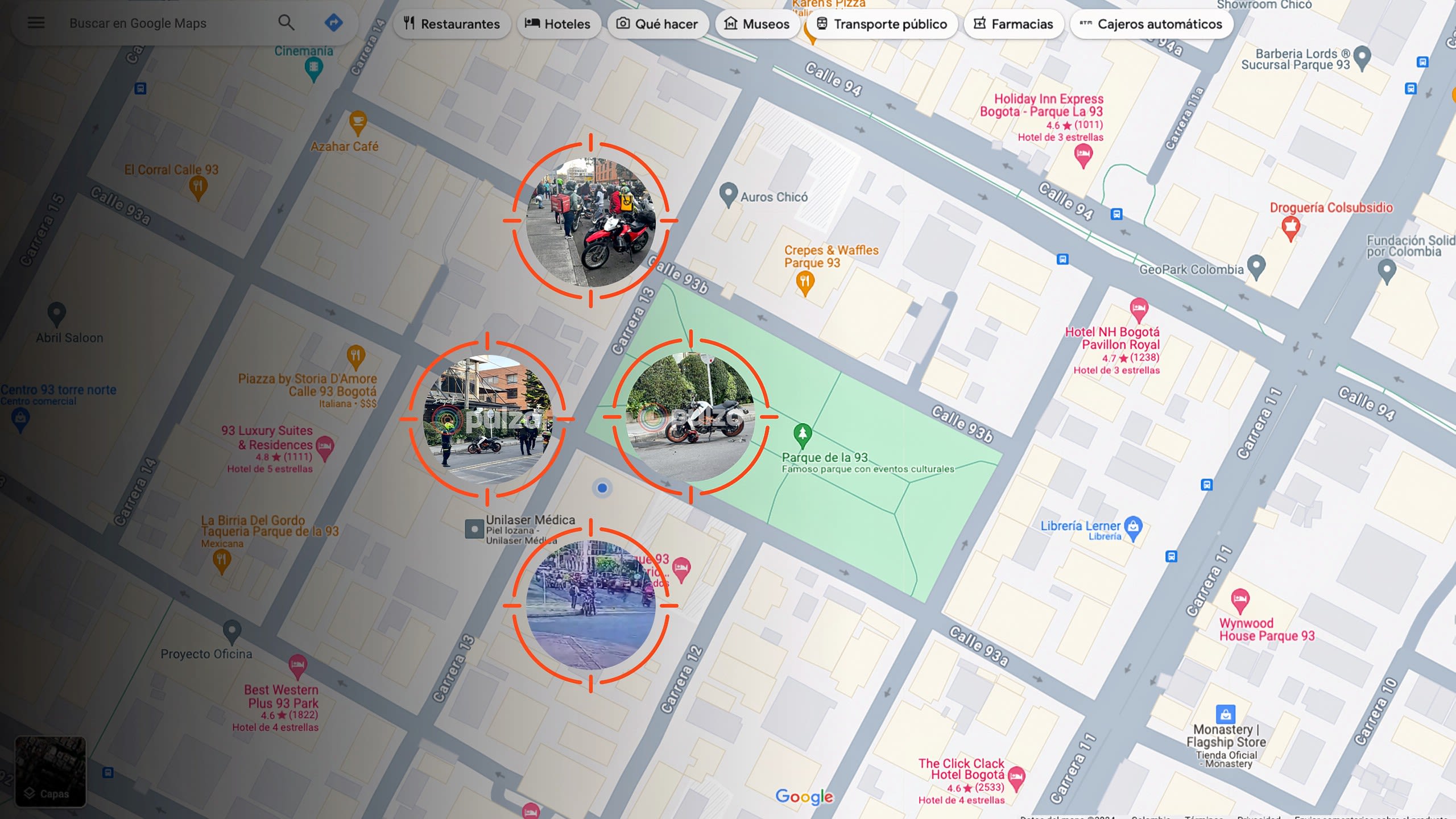Open the hamburger menu in Google Maps
The width and height of the screenshot is (1456, 819).
click(36, 23)
